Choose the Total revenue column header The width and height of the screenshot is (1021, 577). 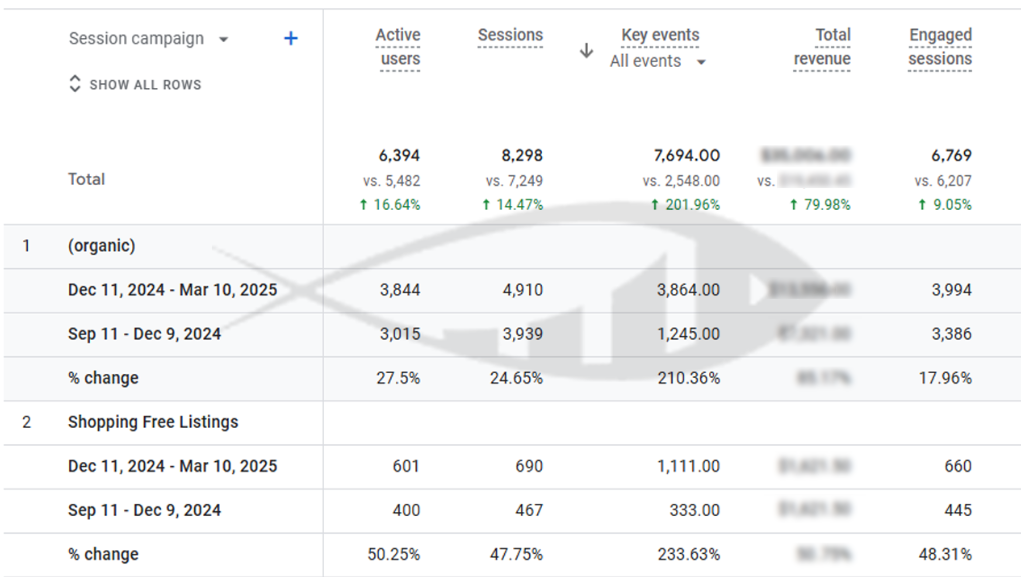[x=822, y=47]
